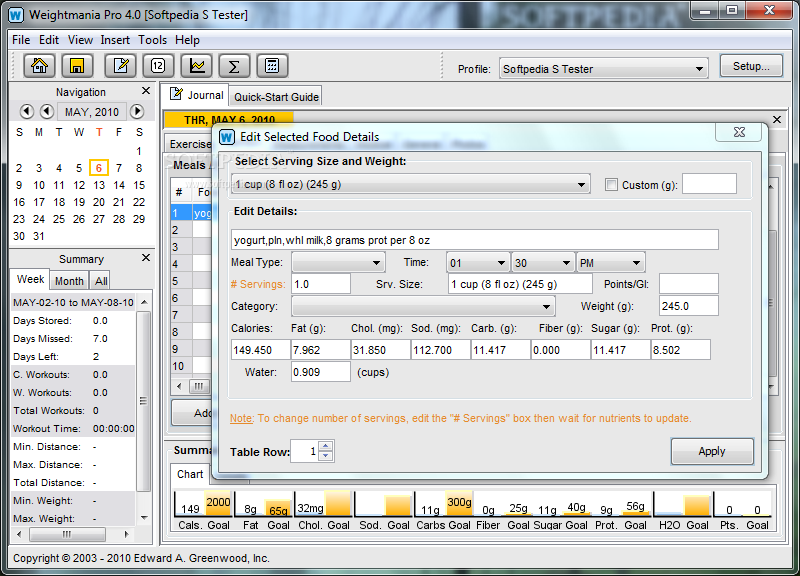
Task: Switch Summary to Month tab
Action: pos(69,281)
